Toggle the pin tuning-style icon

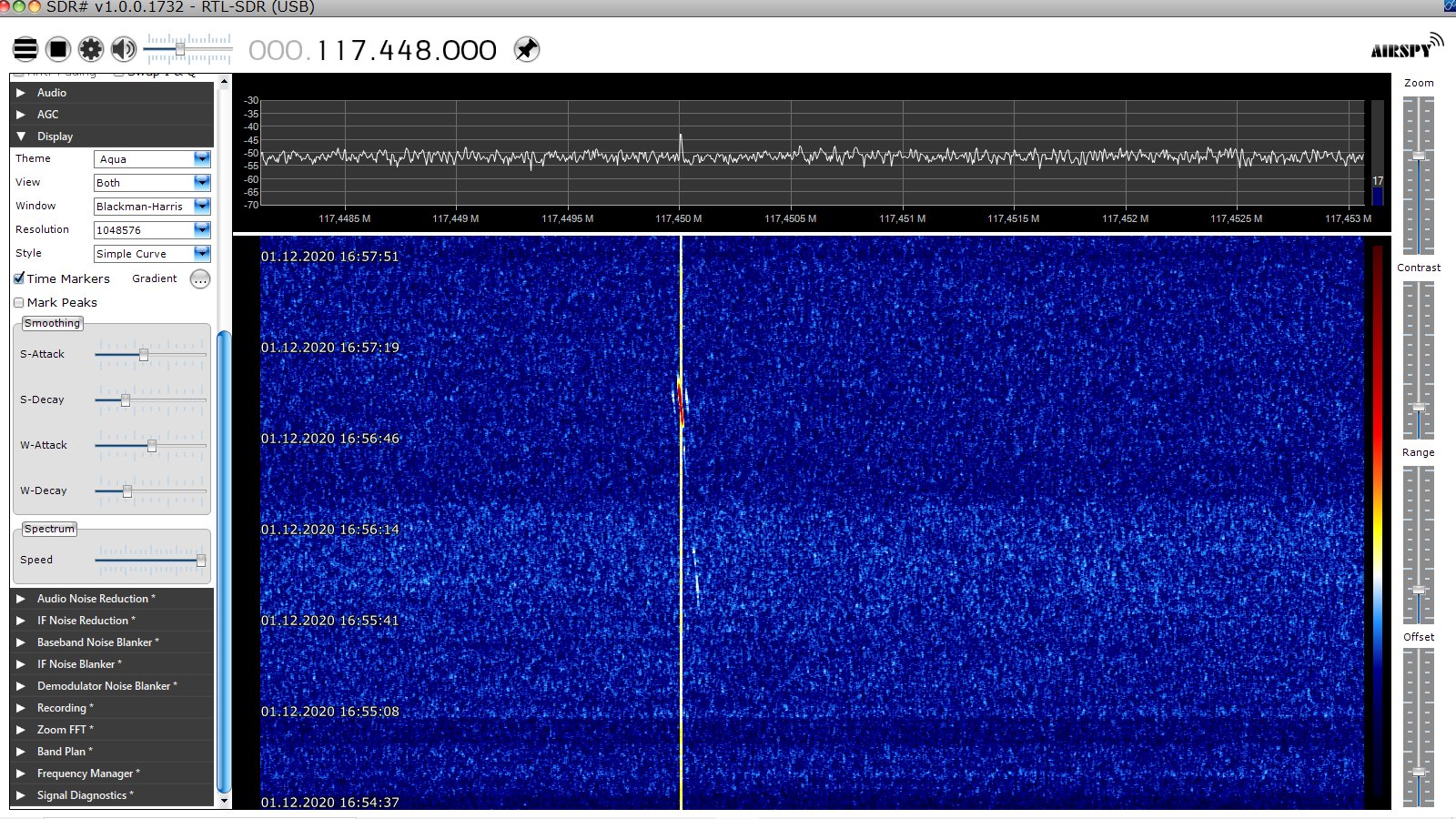[526, 49]
